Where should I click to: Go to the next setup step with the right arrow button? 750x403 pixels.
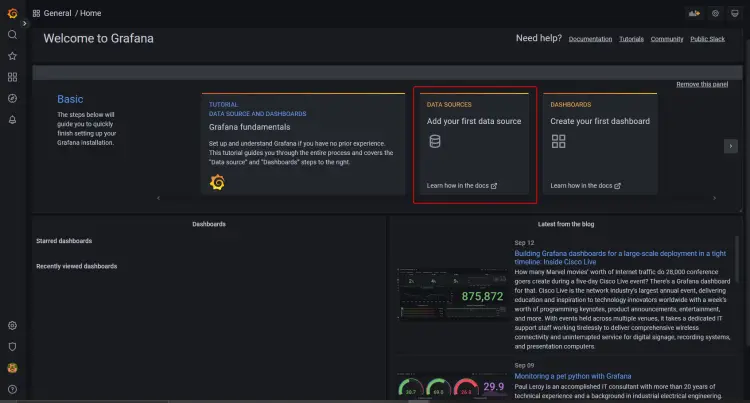pyautogui.click(x=730, y=146)
